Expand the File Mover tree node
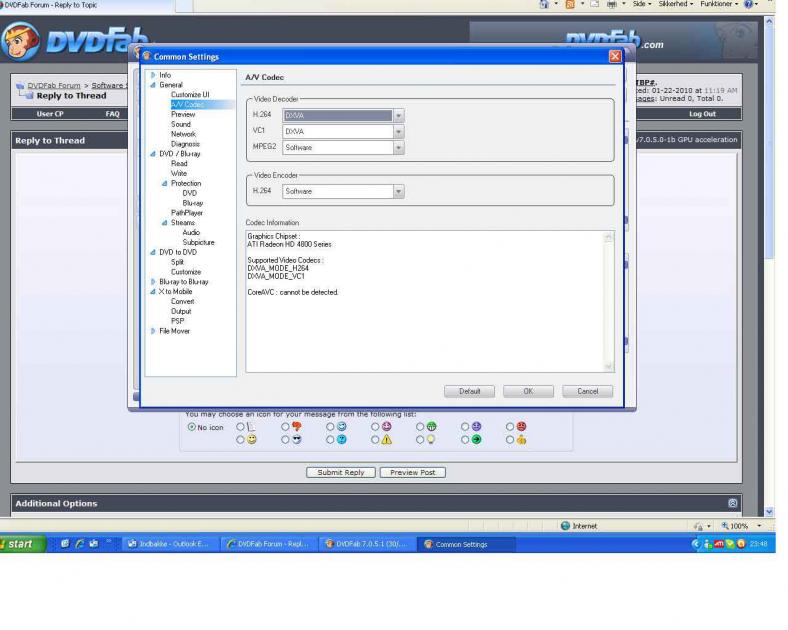The height and width of the screenshot is (630, 788). 153,331
